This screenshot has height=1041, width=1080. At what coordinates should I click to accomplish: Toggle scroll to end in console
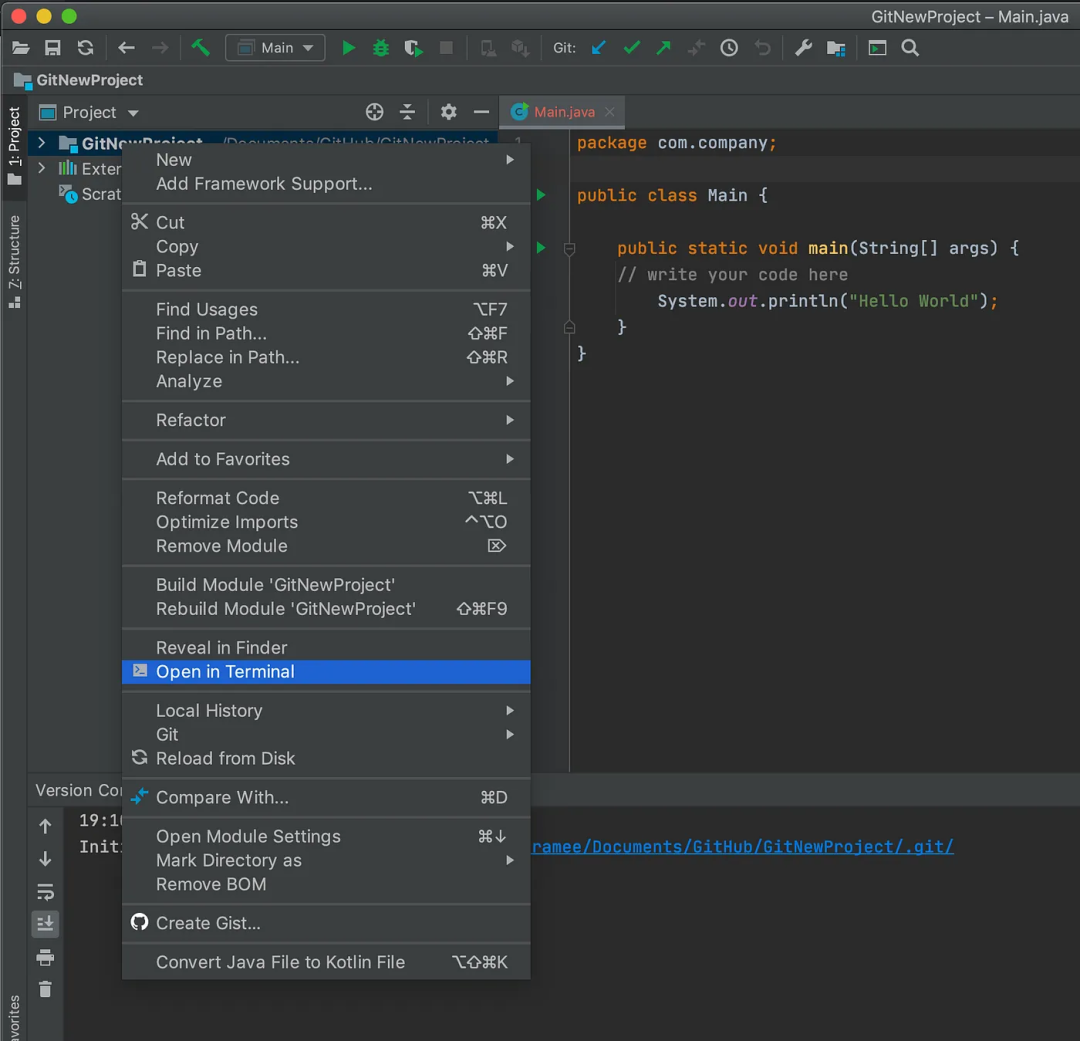pyautogui.click(x=45, y=924)
